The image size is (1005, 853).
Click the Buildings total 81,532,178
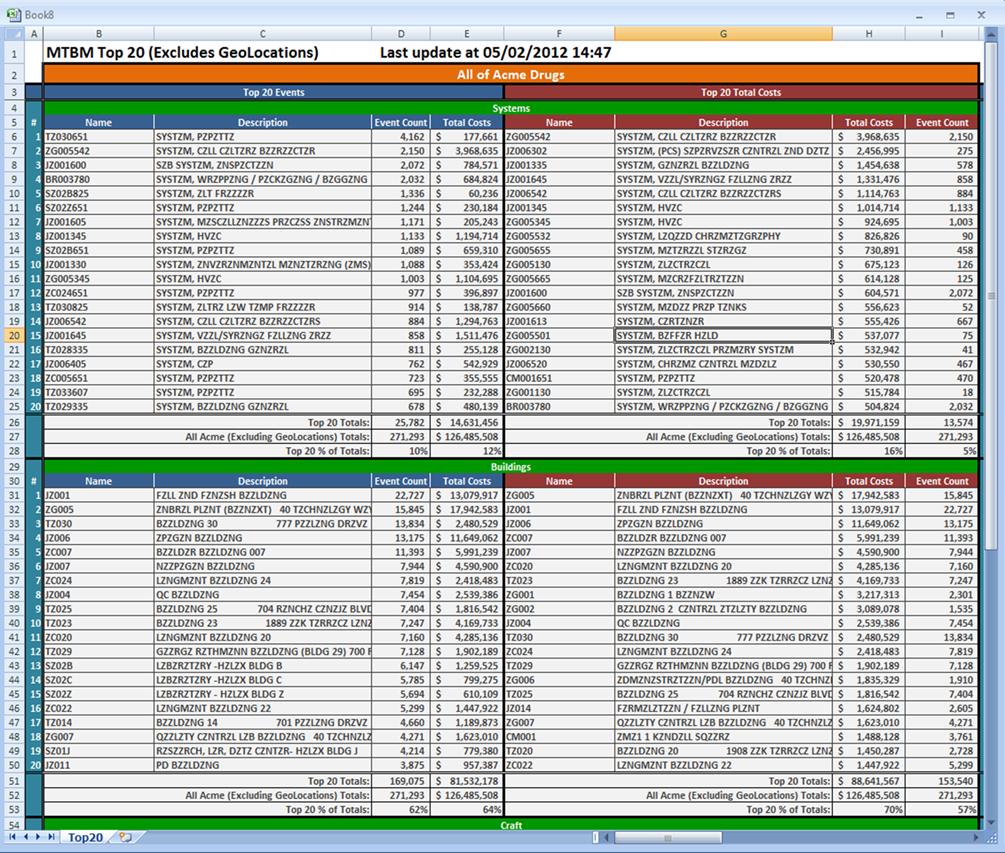pos(467,781)
